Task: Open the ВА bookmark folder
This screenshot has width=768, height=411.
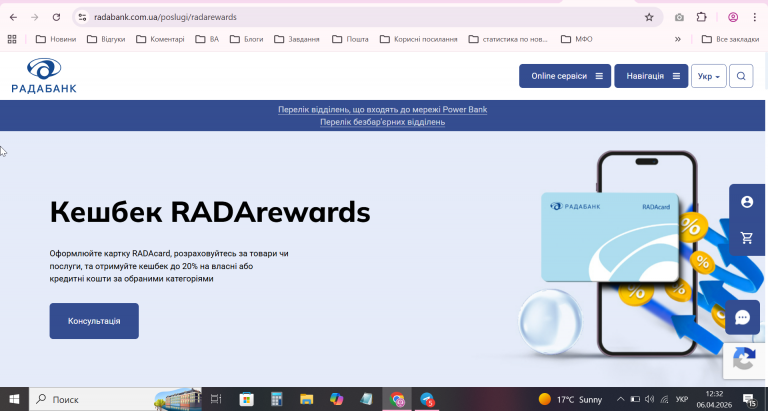Action: (x=207, y=39)
